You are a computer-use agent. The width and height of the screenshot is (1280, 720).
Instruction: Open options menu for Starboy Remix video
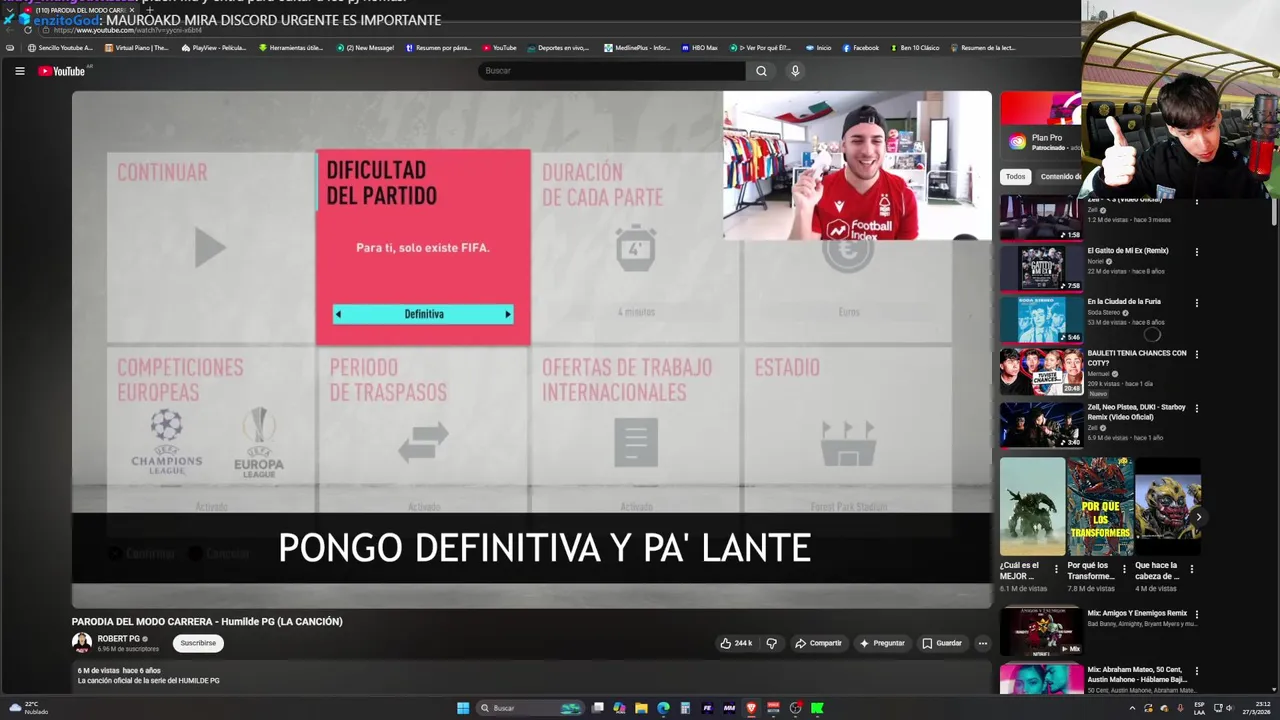point(1196,408)
